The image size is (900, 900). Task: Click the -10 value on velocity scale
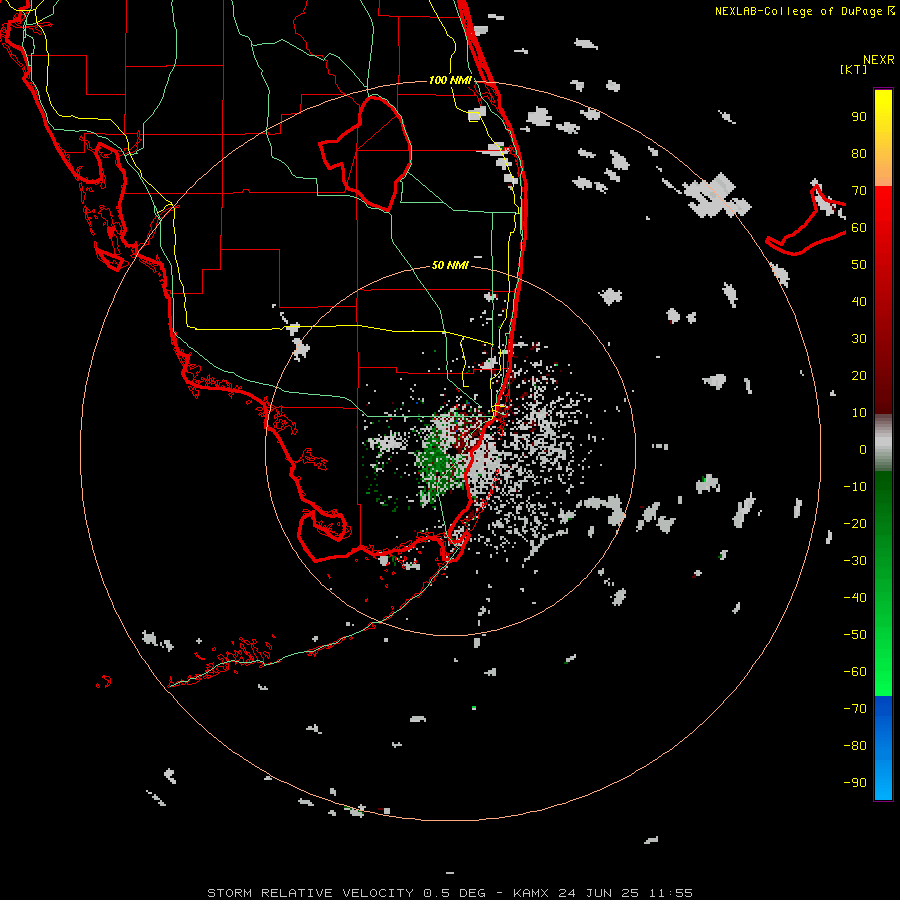tap(855, 487)
